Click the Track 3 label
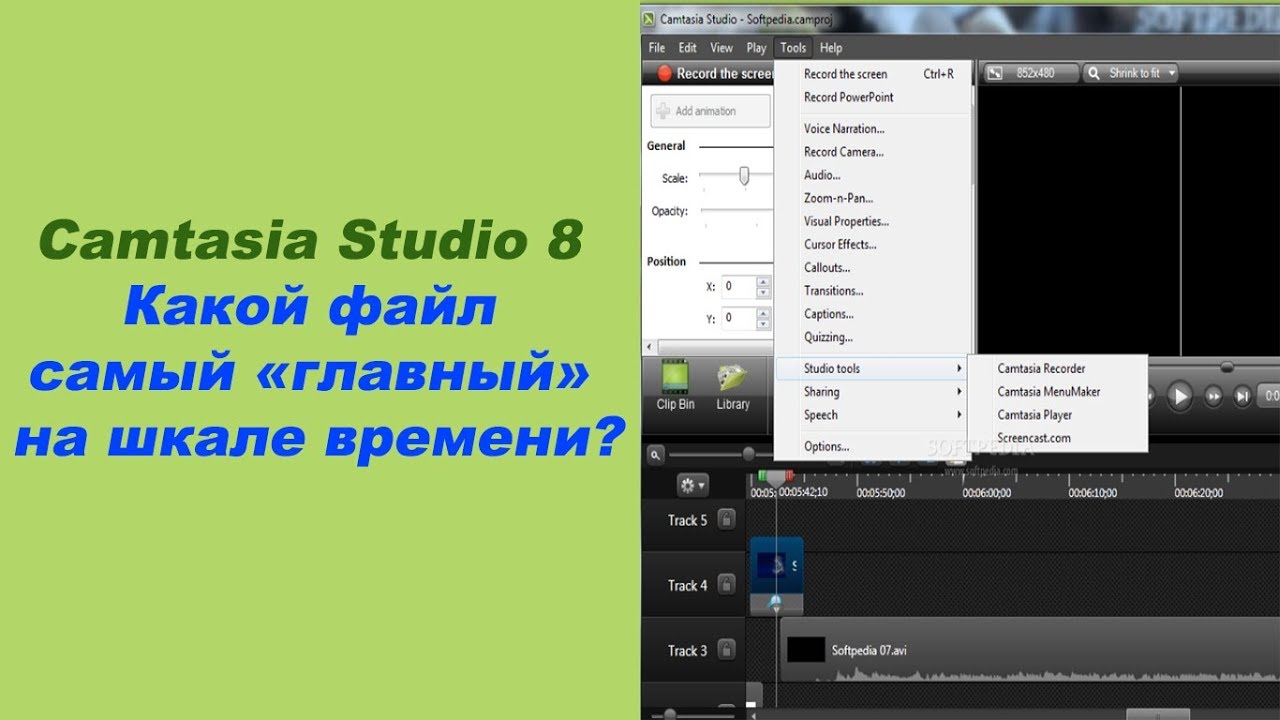Viewport: 1280px width, 720px height. [687, 651]
